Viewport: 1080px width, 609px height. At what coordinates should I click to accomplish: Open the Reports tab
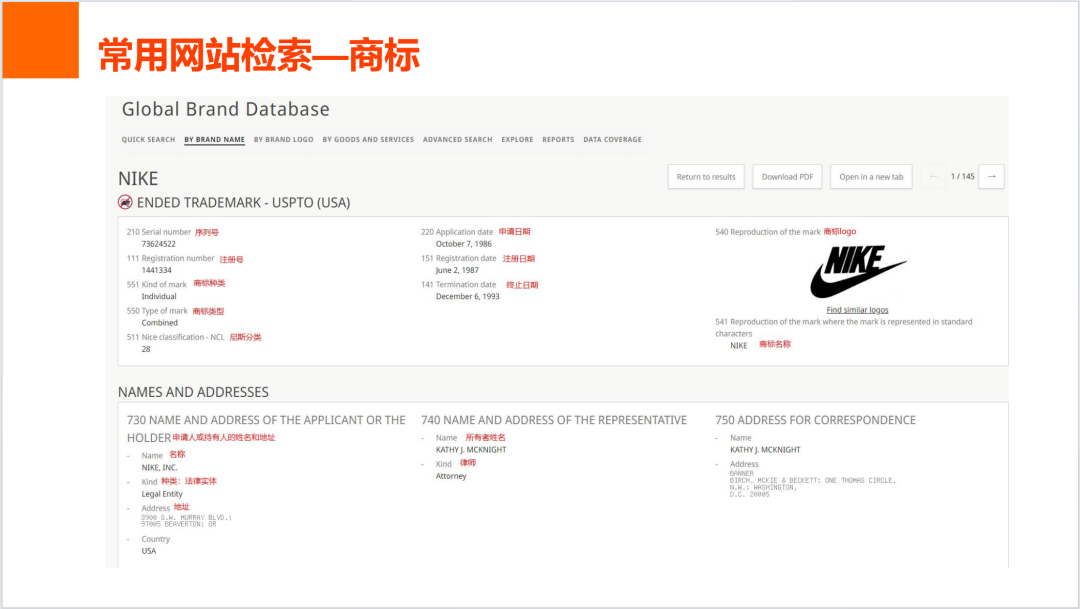(558, 139)
